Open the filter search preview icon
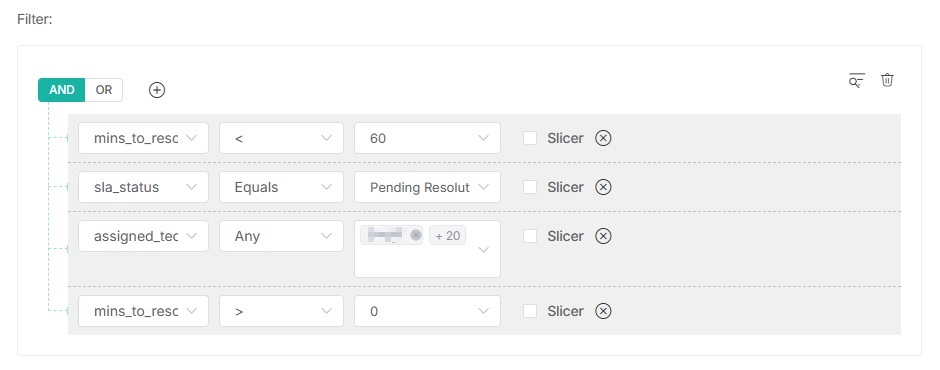Image resolution: width=940 pixels, height=370 pixels. 857,80
